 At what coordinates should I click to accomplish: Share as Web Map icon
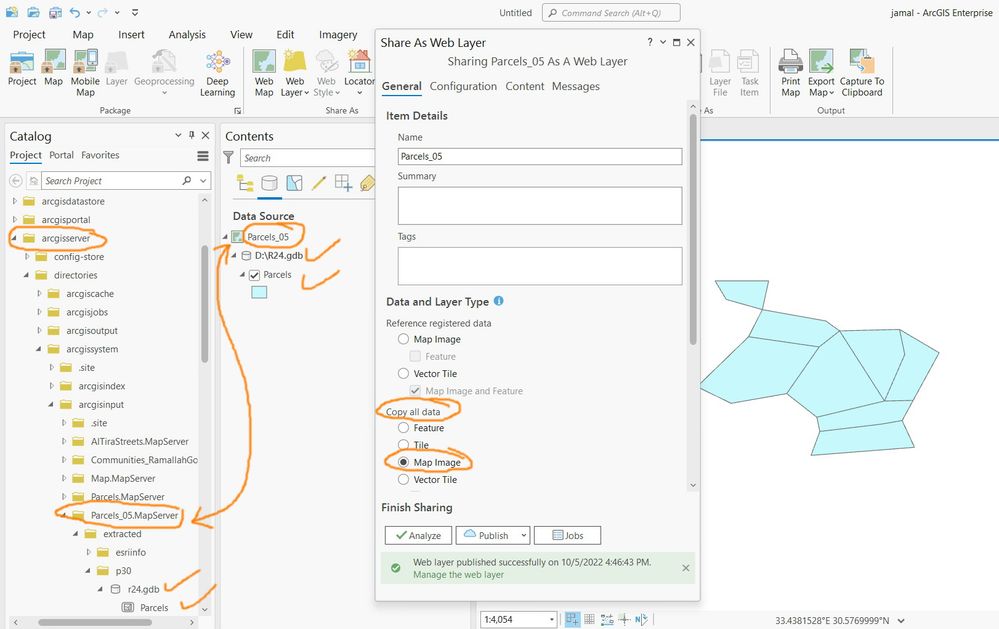point(264,62)
